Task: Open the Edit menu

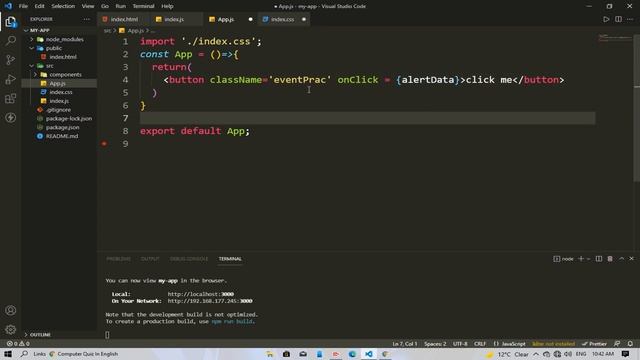Action: click(x=40, y=6)
